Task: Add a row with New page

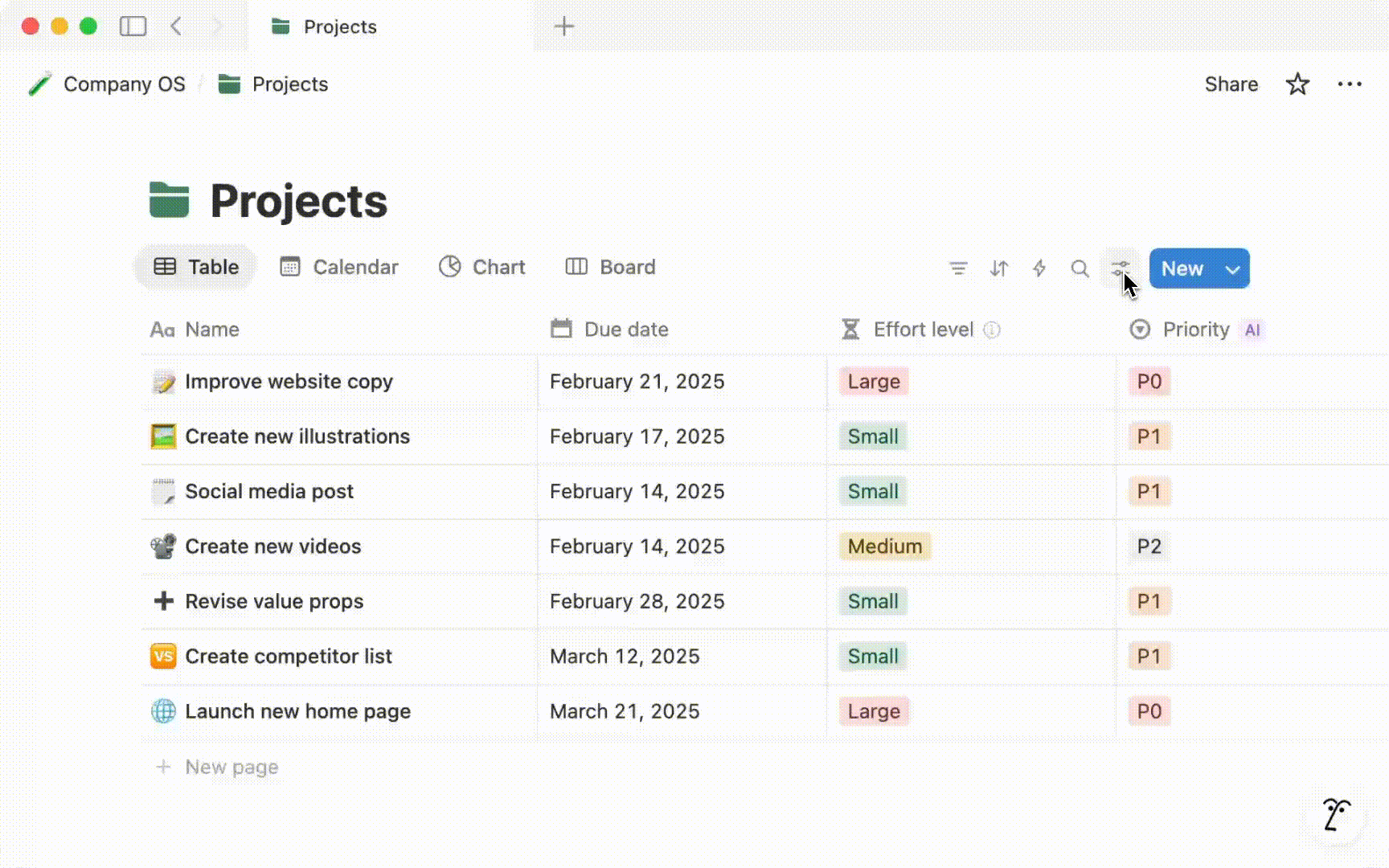Action: point(231,767)
